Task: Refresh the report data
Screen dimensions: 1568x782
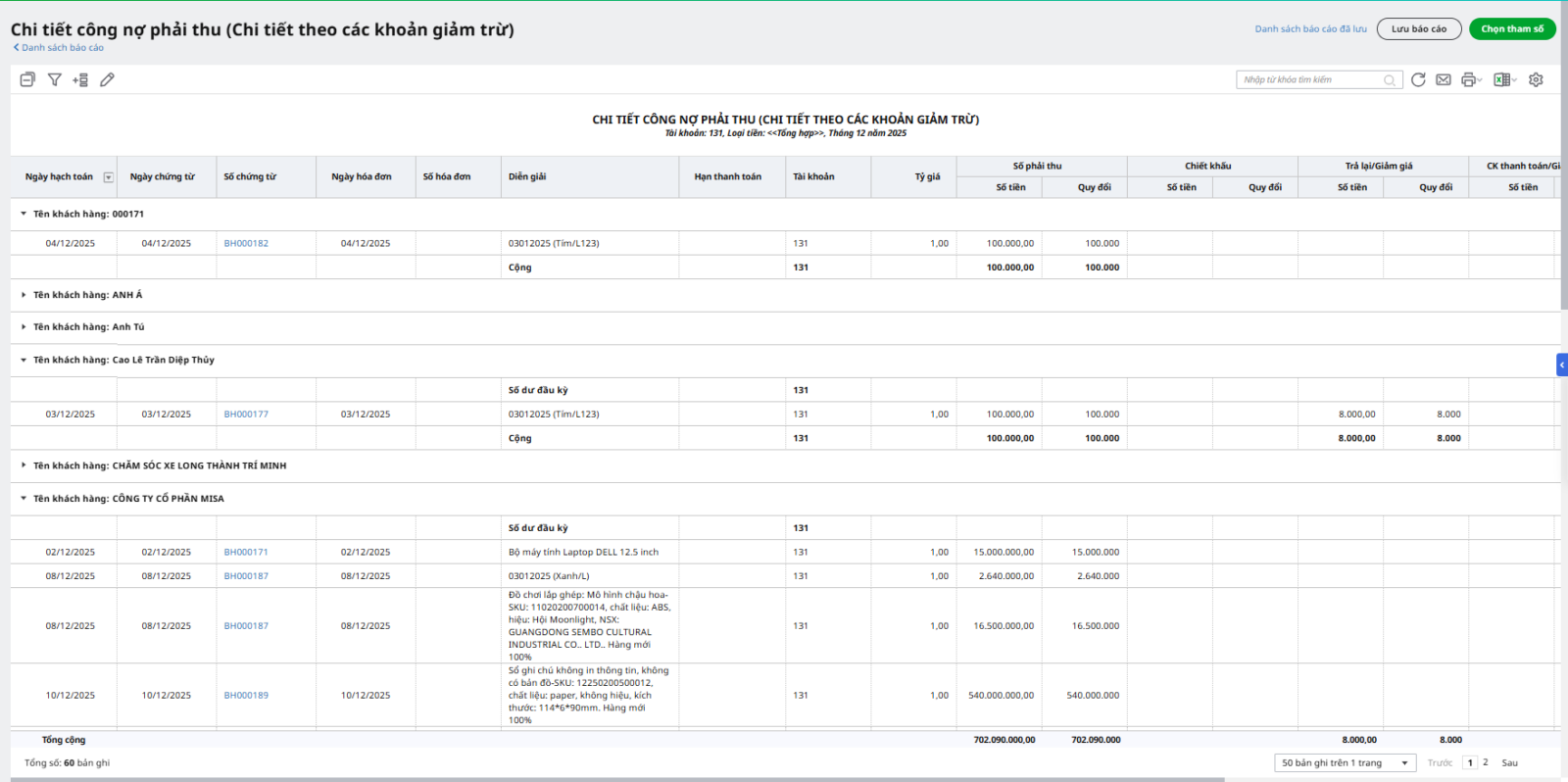Action: (1418, 79)
